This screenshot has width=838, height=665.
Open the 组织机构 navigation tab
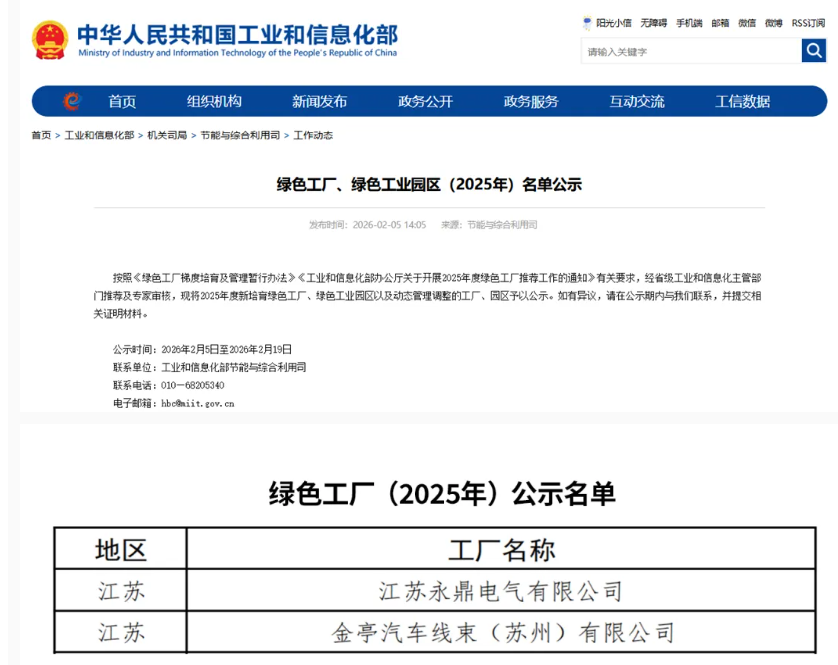(x=214, y=101)
